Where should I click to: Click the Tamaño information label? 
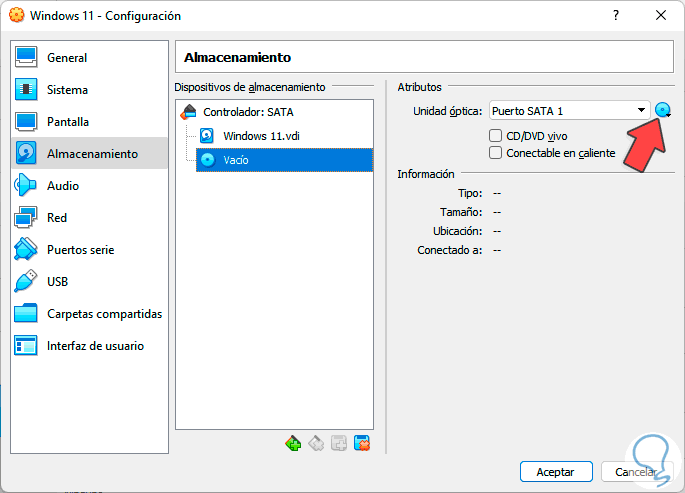pos(461,212)
